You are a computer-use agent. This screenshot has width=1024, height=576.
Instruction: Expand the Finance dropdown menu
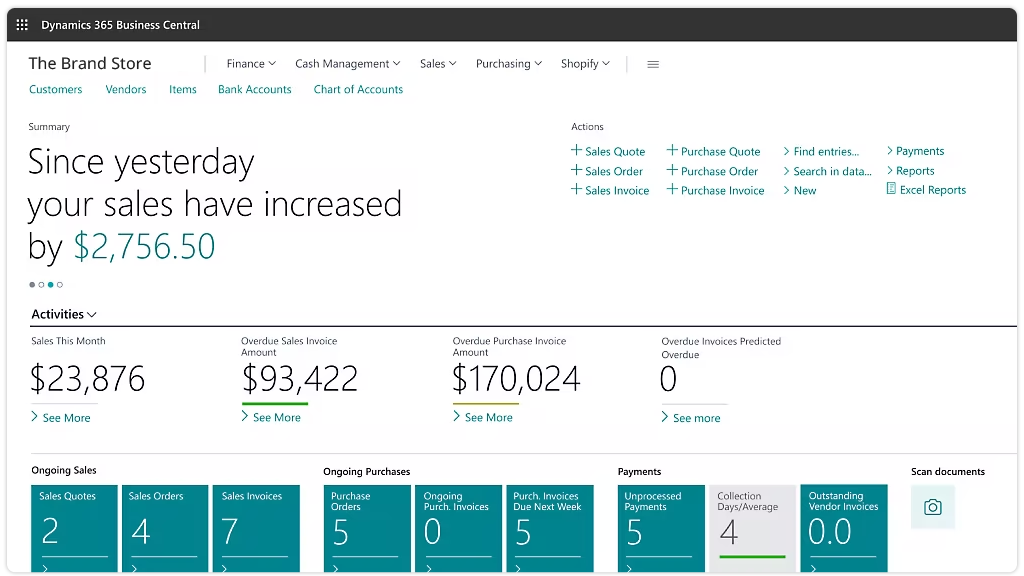coord(251,64)
